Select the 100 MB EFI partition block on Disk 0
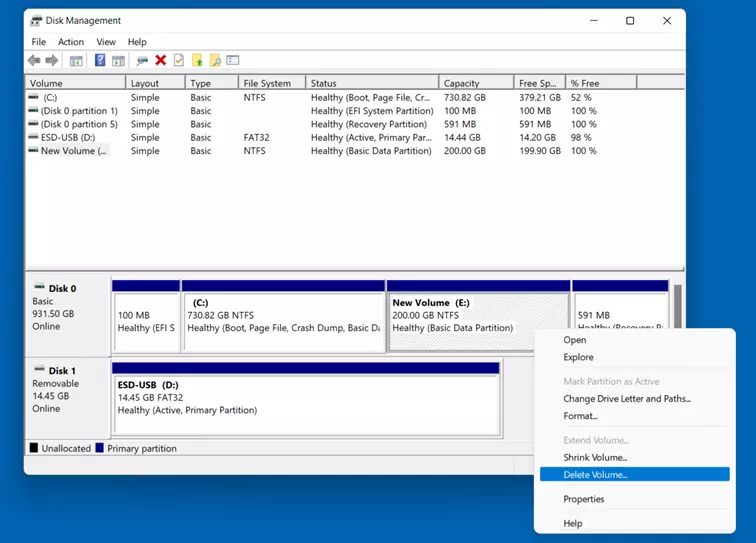 tap(147, 317)
